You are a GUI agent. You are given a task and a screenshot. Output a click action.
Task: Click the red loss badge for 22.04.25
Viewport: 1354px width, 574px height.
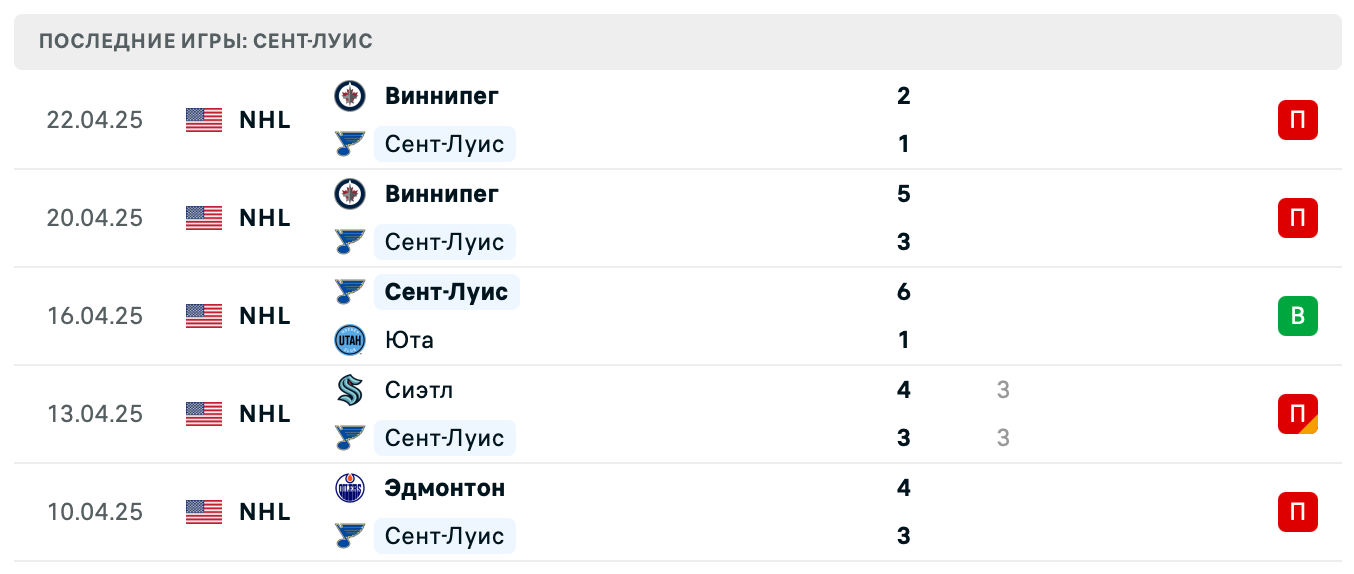coord(1298,120)
